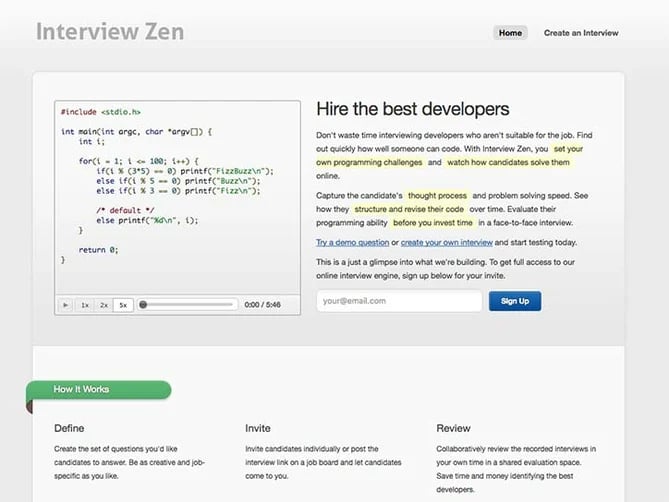Click the middle of the playback progress track
This screenshot has height=502, width=669.
click(x=190, y=304)
